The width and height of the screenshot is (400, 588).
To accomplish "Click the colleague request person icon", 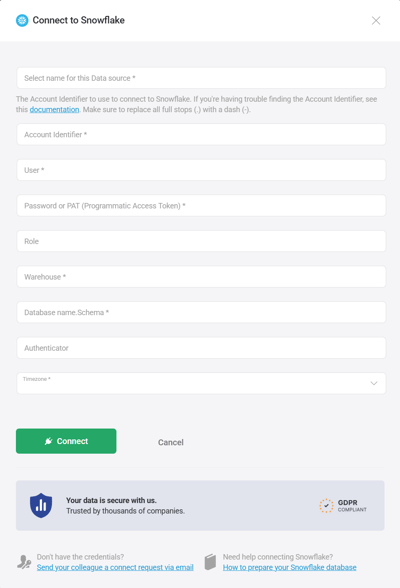I will [x=24, y=562].
